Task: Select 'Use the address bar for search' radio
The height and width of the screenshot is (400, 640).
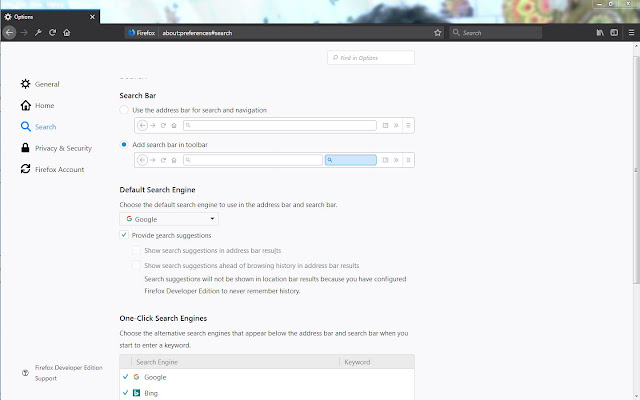Action: click(x=124, y=110)
